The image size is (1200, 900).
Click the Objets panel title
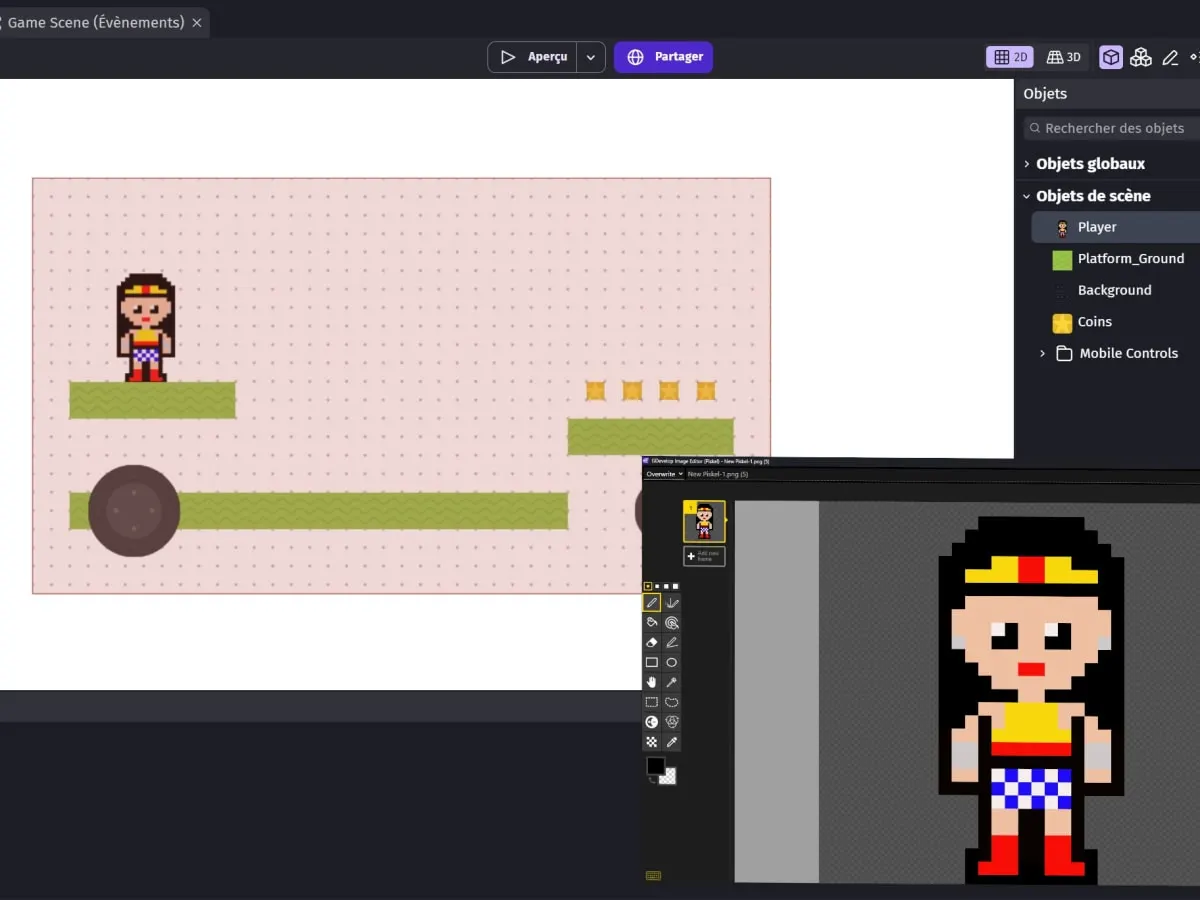coord(1045,93)
